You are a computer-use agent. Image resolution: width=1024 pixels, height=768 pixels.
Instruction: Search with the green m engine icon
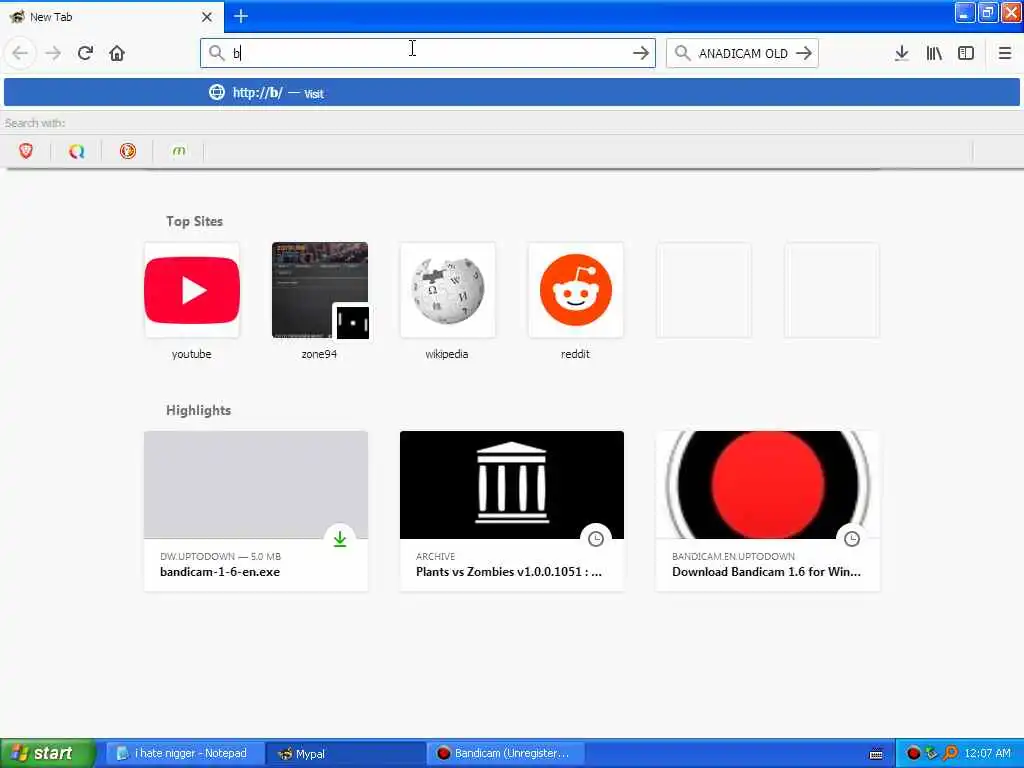tap(179, 152)
